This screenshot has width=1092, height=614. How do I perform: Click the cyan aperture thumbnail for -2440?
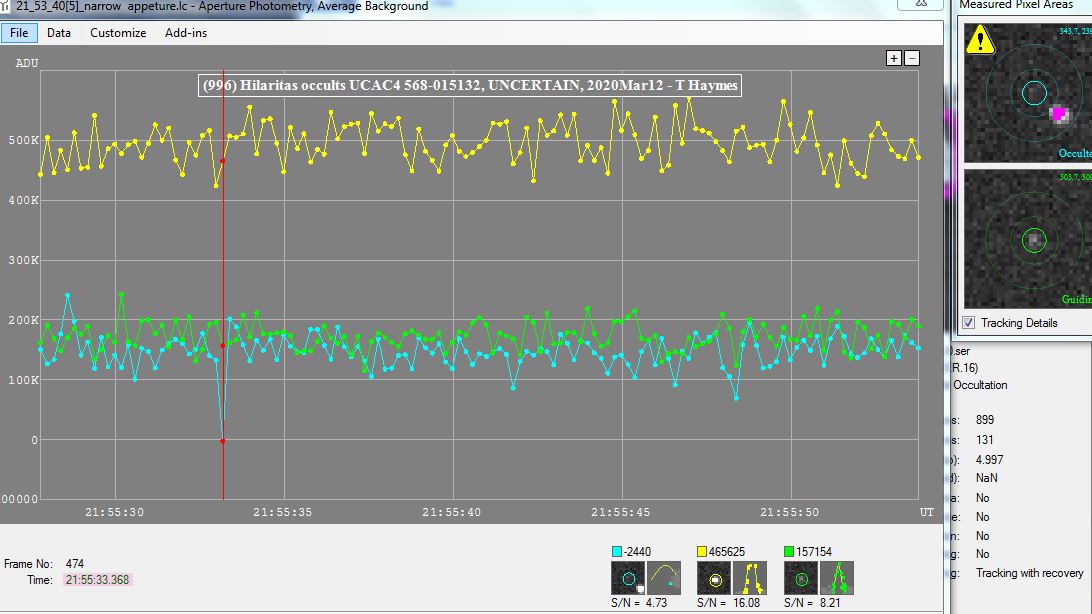pyautogui.click(x=628, y=578)
